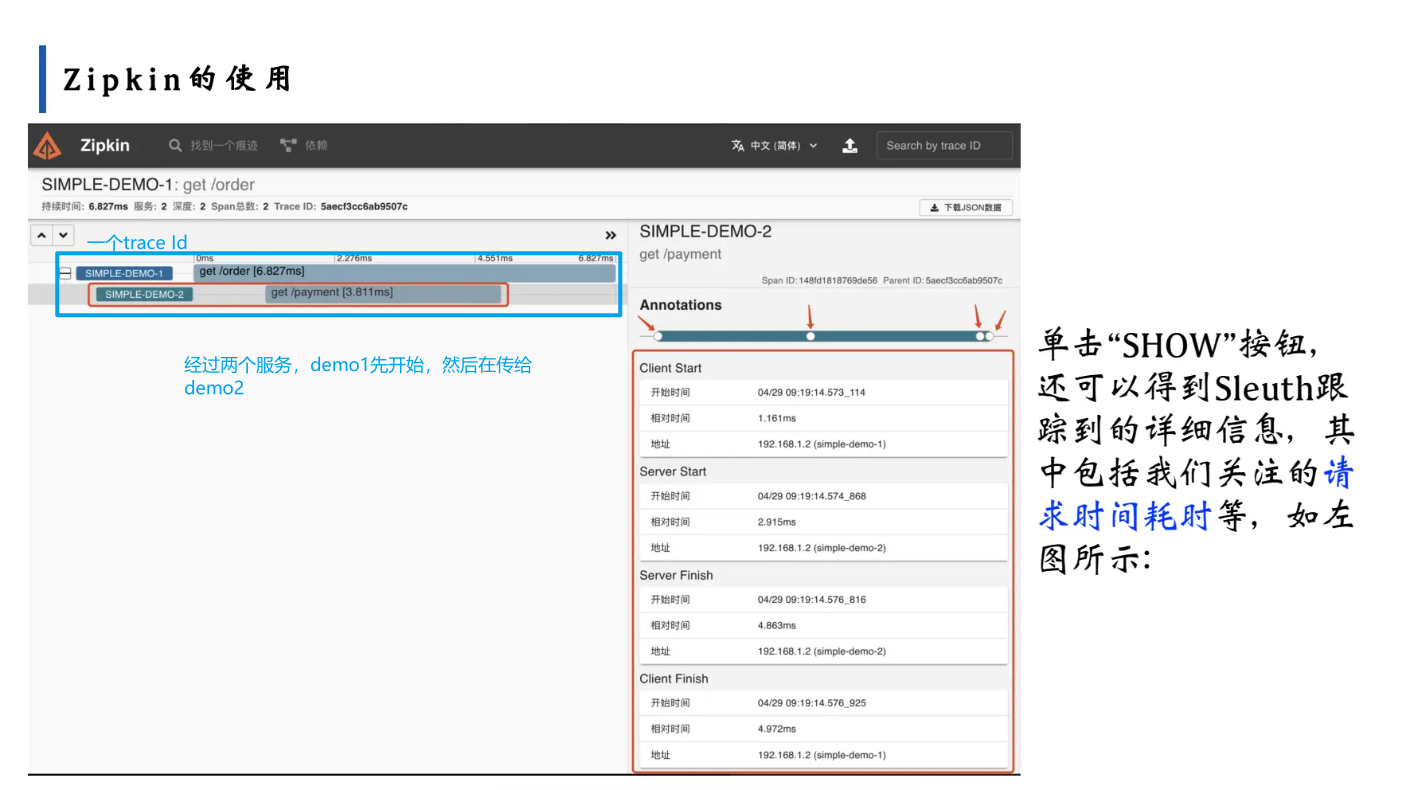This screenshot has height=790, width=1410.
Task: Click the SIMPLE-DEMO-2 detail panel title
Action: [x=706, y=232]
